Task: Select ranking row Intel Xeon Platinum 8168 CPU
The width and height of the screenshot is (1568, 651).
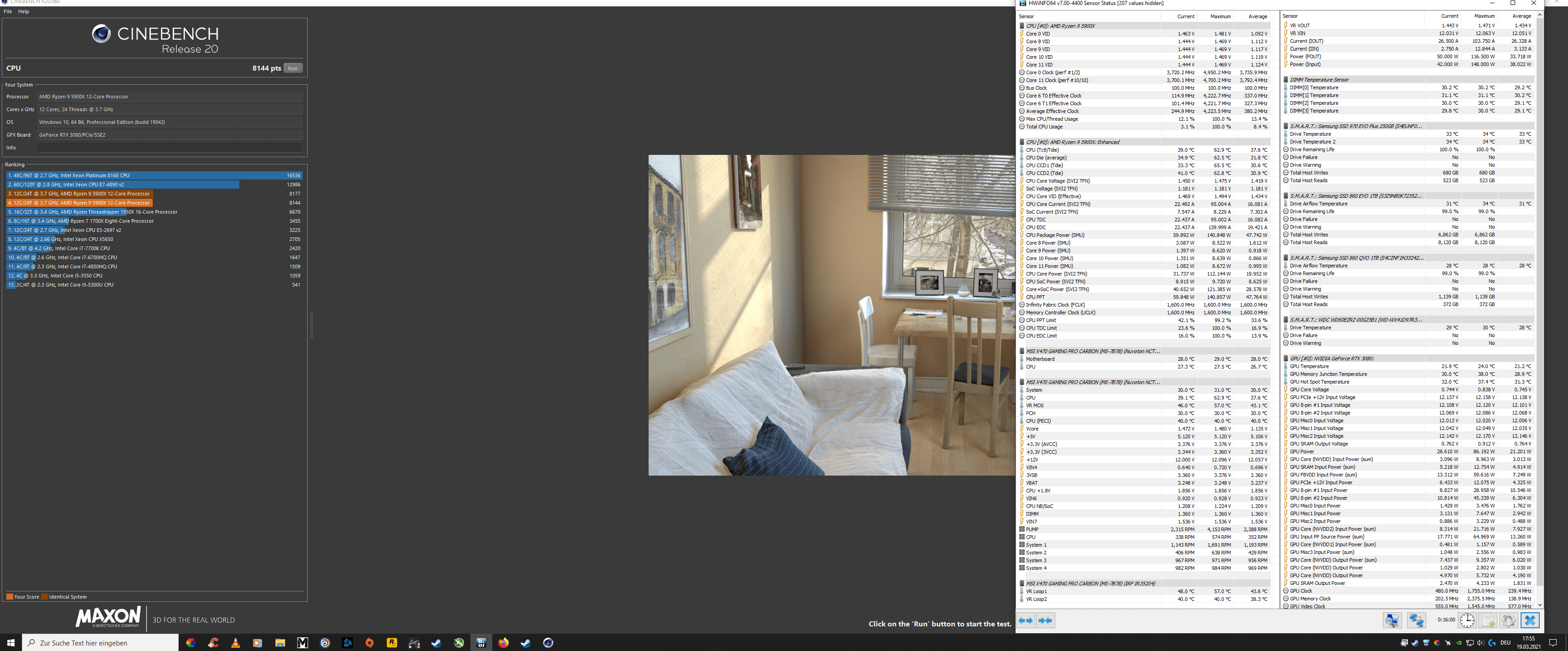Action: coord(155,175)
